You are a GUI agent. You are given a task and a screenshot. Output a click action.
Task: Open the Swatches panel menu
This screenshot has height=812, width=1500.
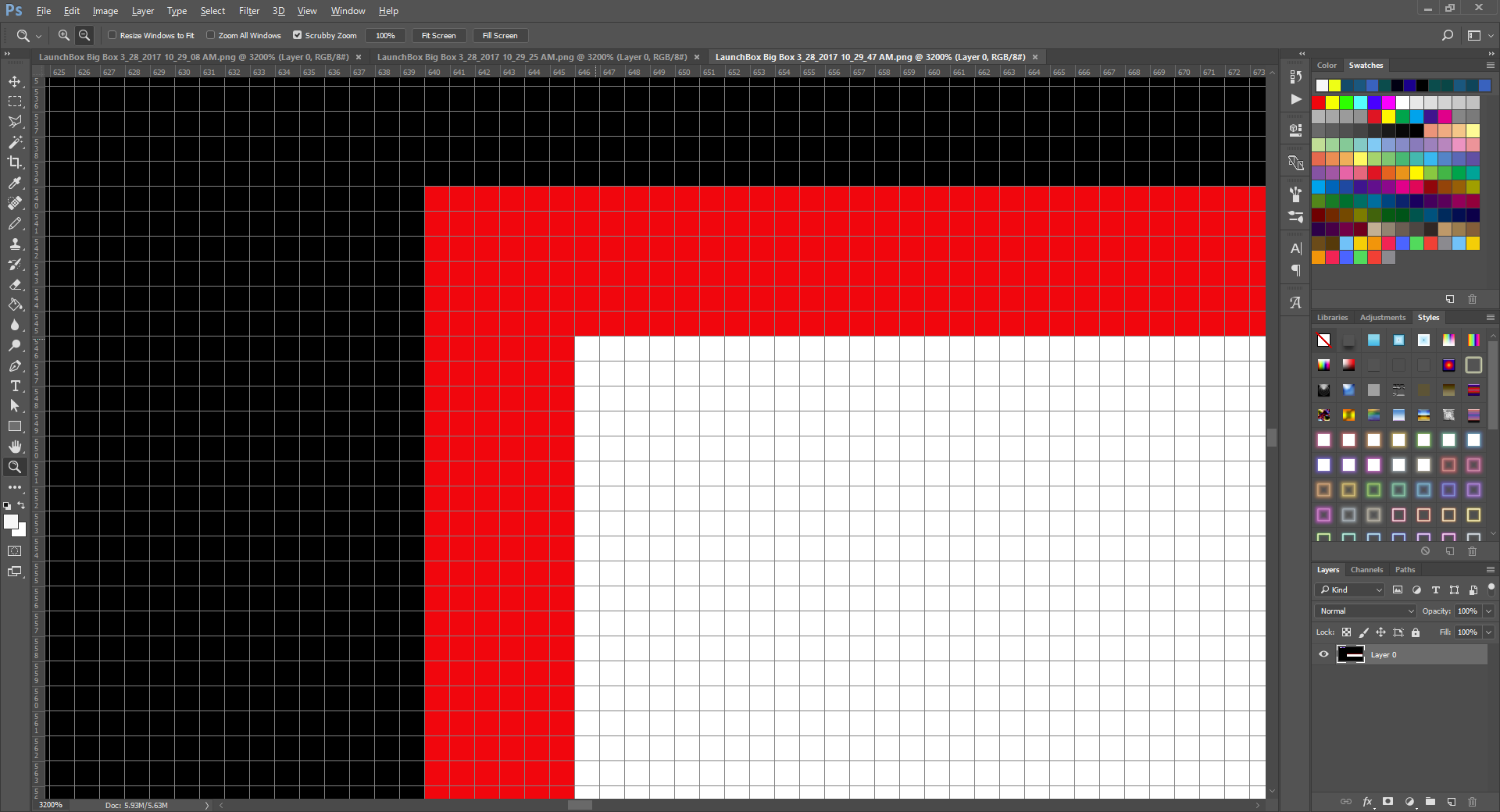point(1490,65)
